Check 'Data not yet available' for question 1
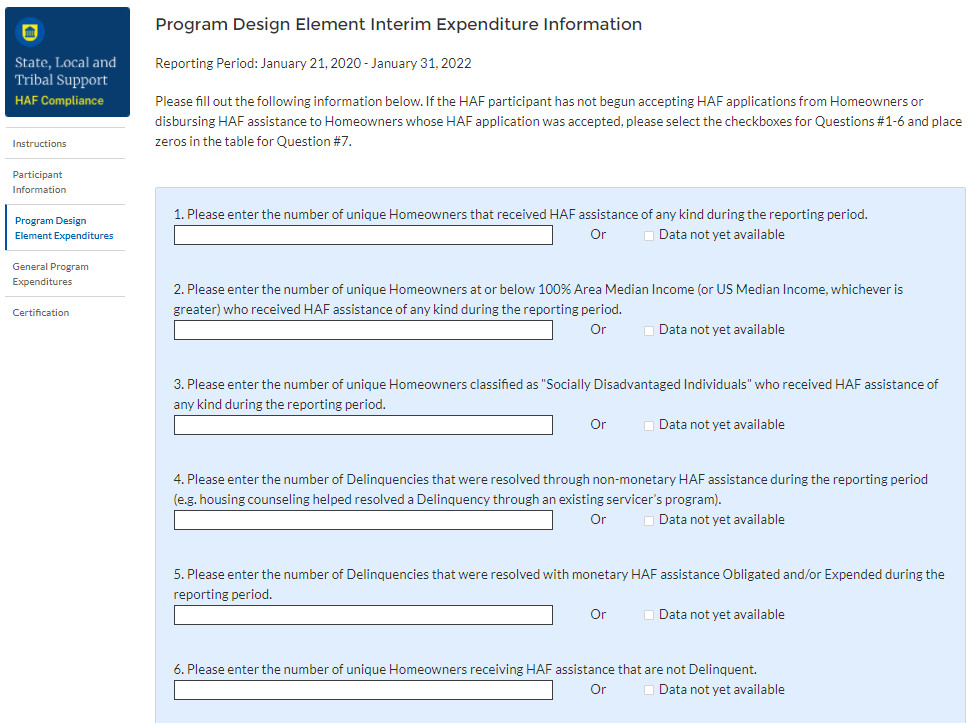This screenshot has height=723, width=975. (x=649, y=236)
